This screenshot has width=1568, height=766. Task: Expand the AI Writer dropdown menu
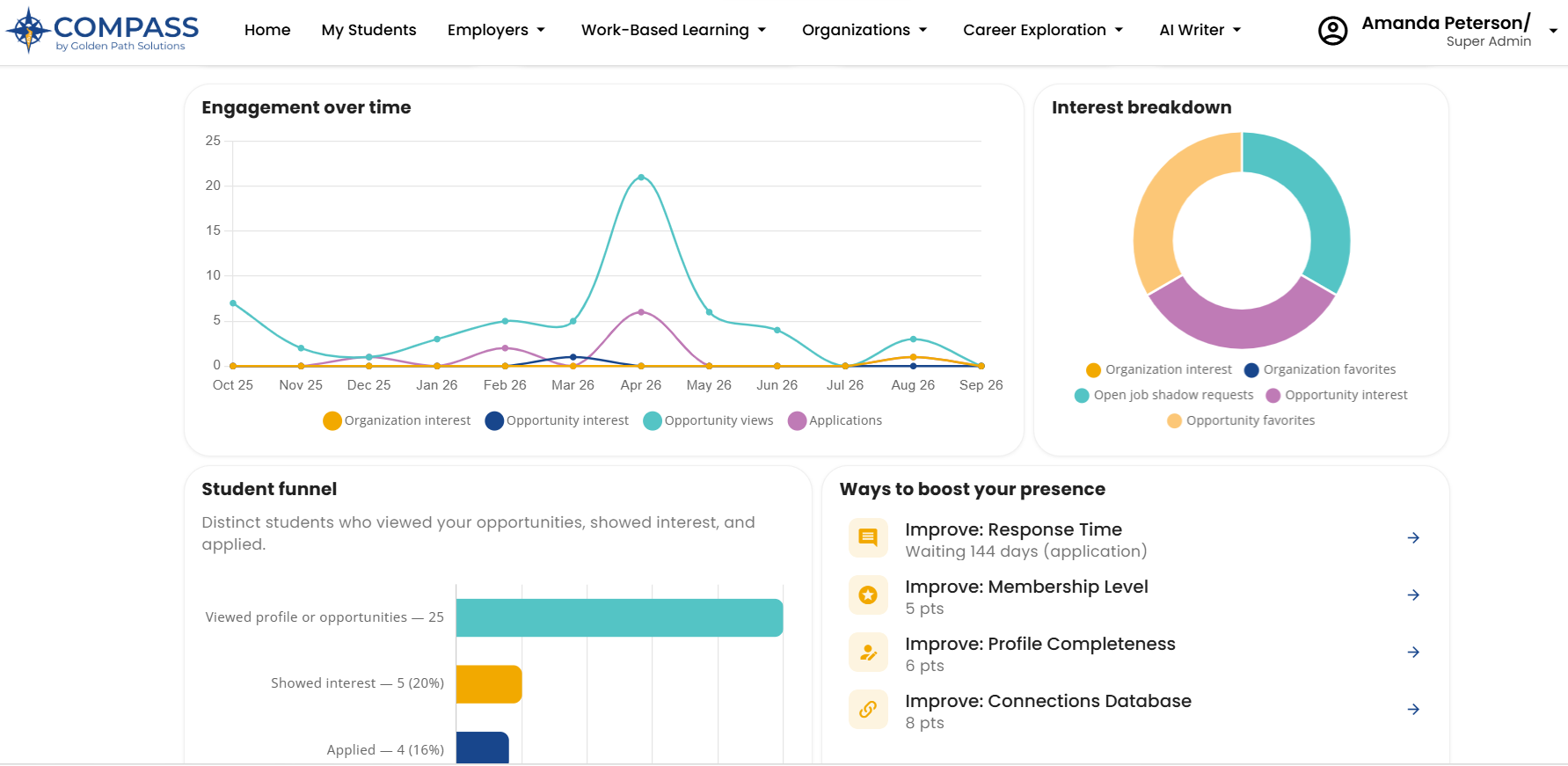pyautogui.click(x=1200, y=30)
